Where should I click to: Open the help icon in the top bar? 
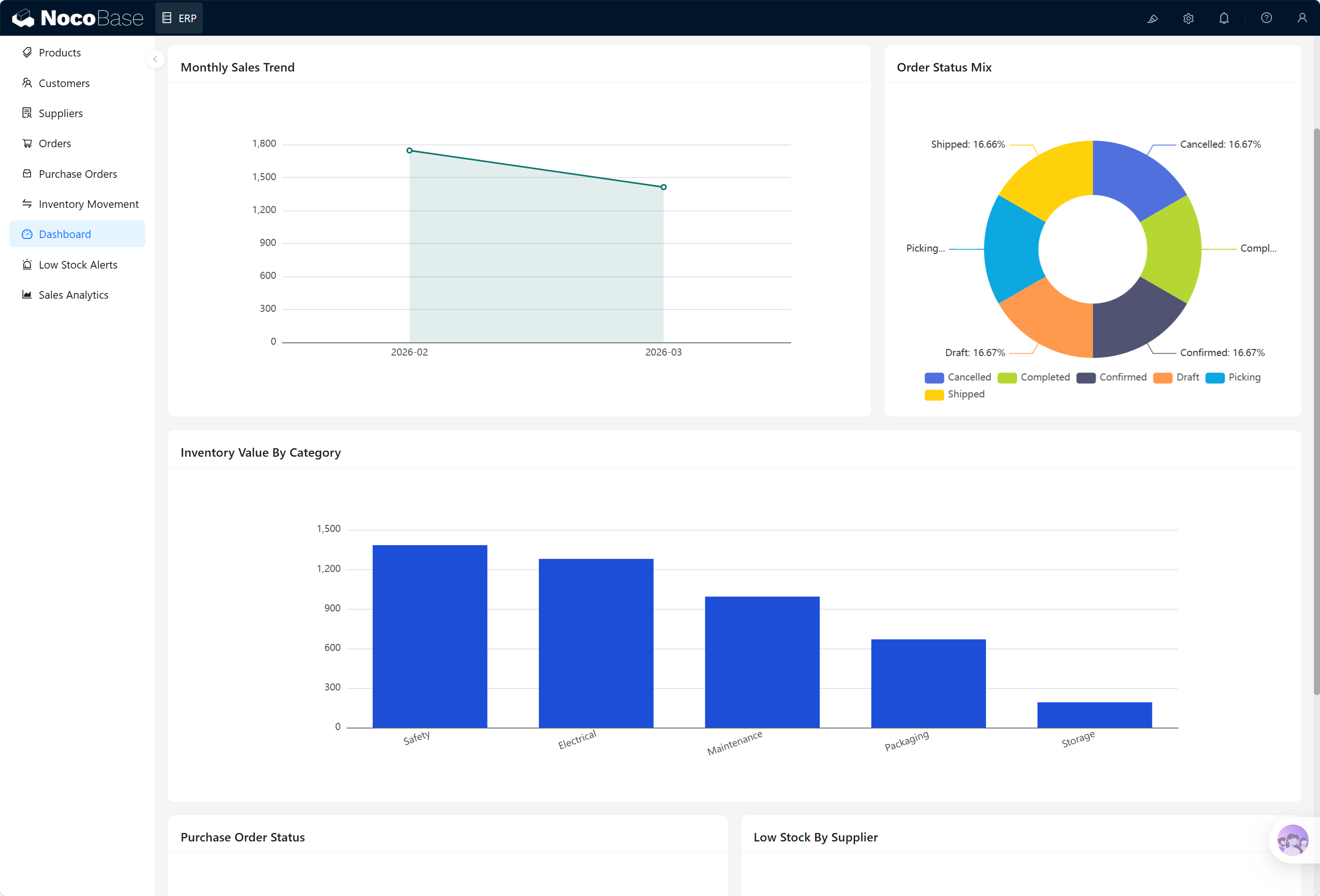1266,17
